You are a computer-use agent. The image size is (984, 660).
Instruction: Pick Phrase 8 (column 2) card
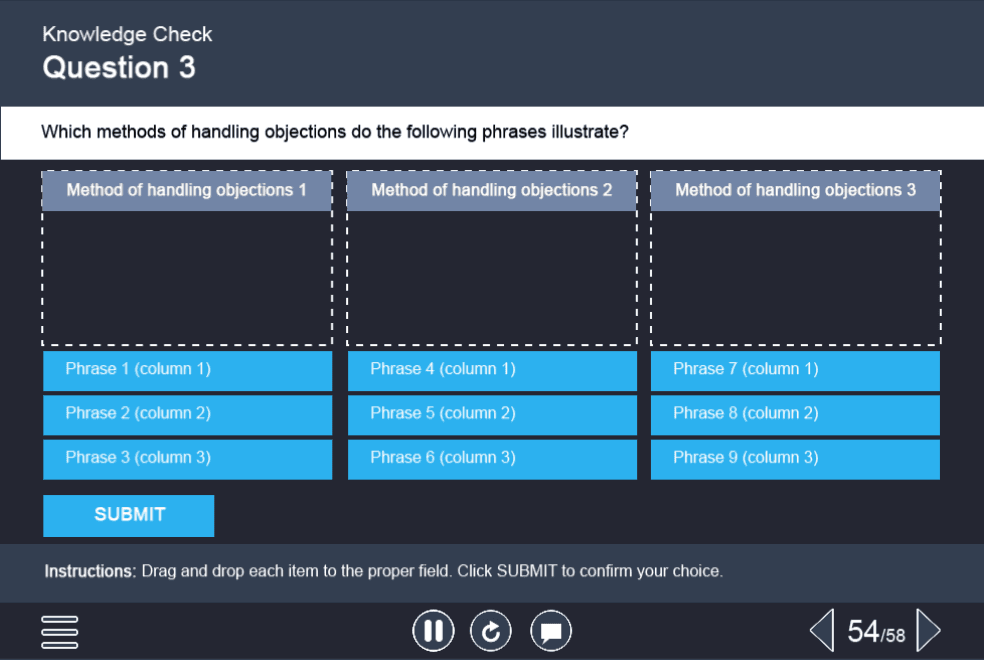[795, 414]
